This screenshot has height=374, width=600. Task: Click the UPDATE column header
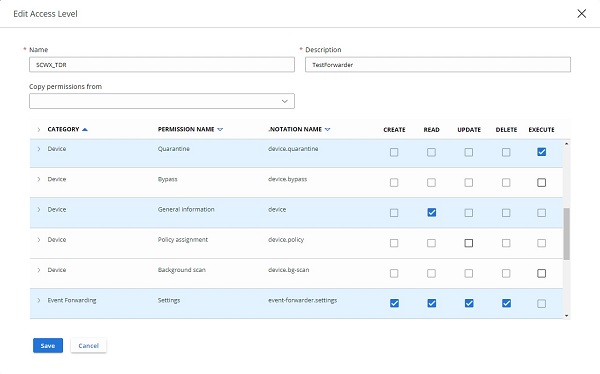click(x=469, y=130)
